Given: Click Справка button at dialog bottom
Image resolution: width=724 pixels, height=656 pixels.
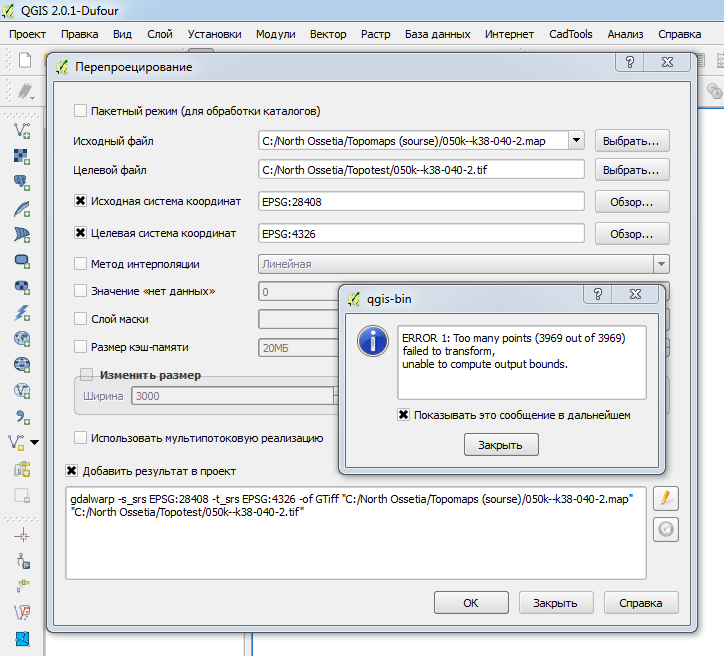Looking at the screenshot, I should tap(641, 602).
